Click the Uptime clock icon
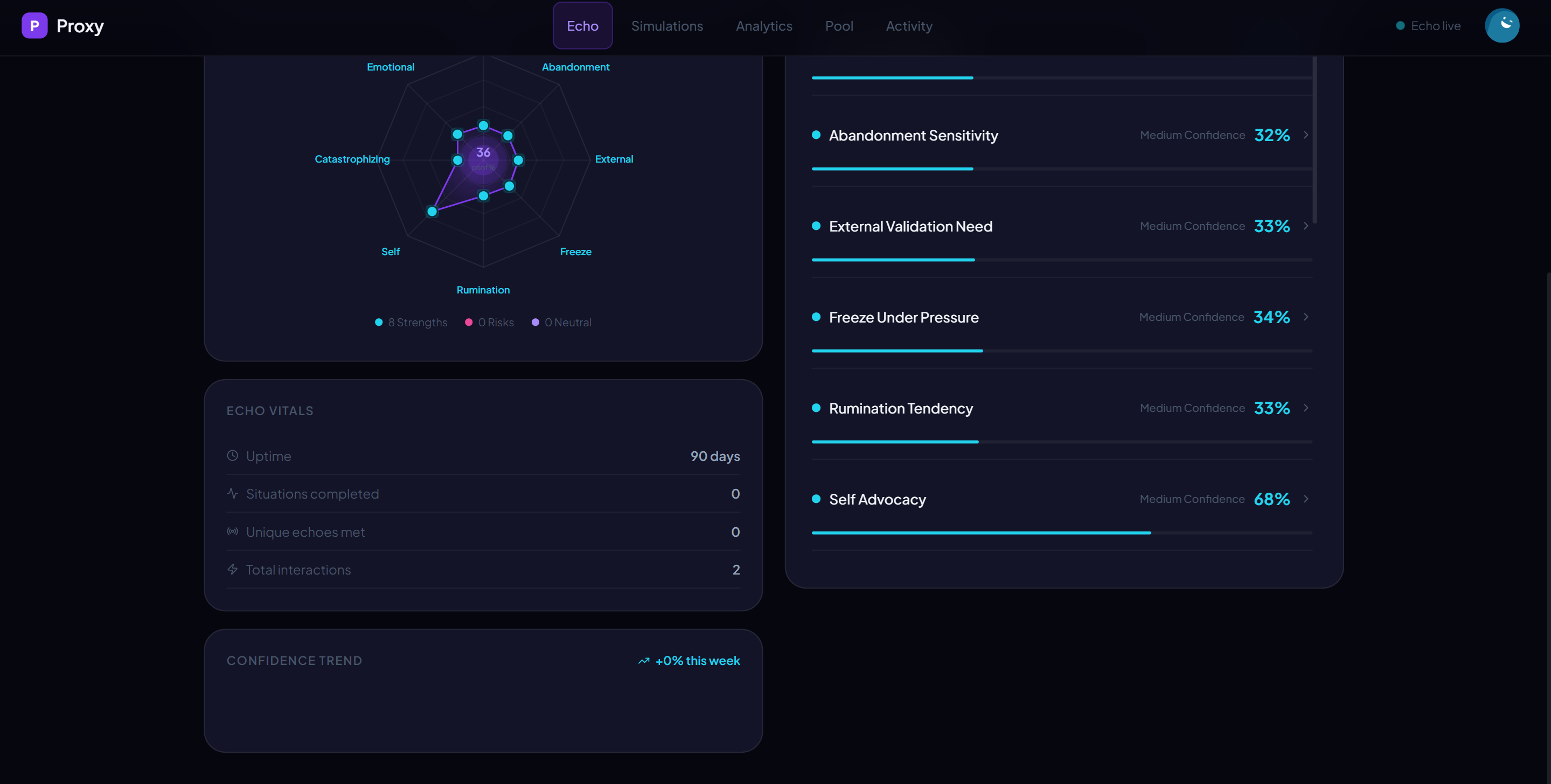 [232, 456]
